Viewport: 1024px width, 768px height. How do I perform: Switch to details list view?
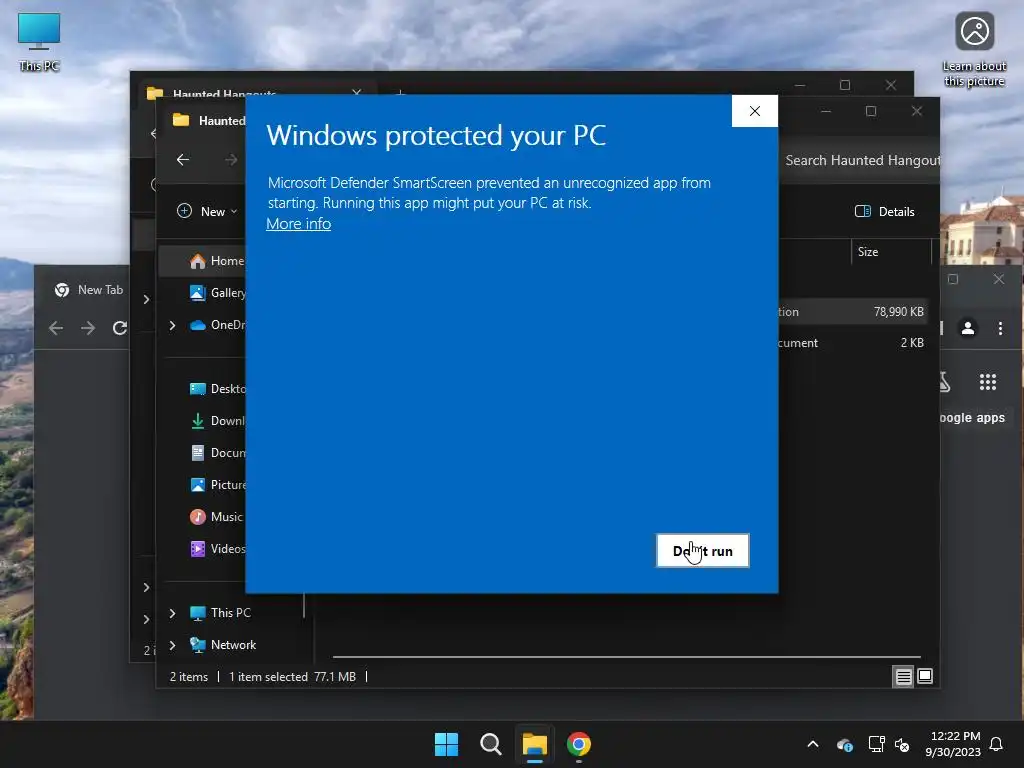coord(903,677)
